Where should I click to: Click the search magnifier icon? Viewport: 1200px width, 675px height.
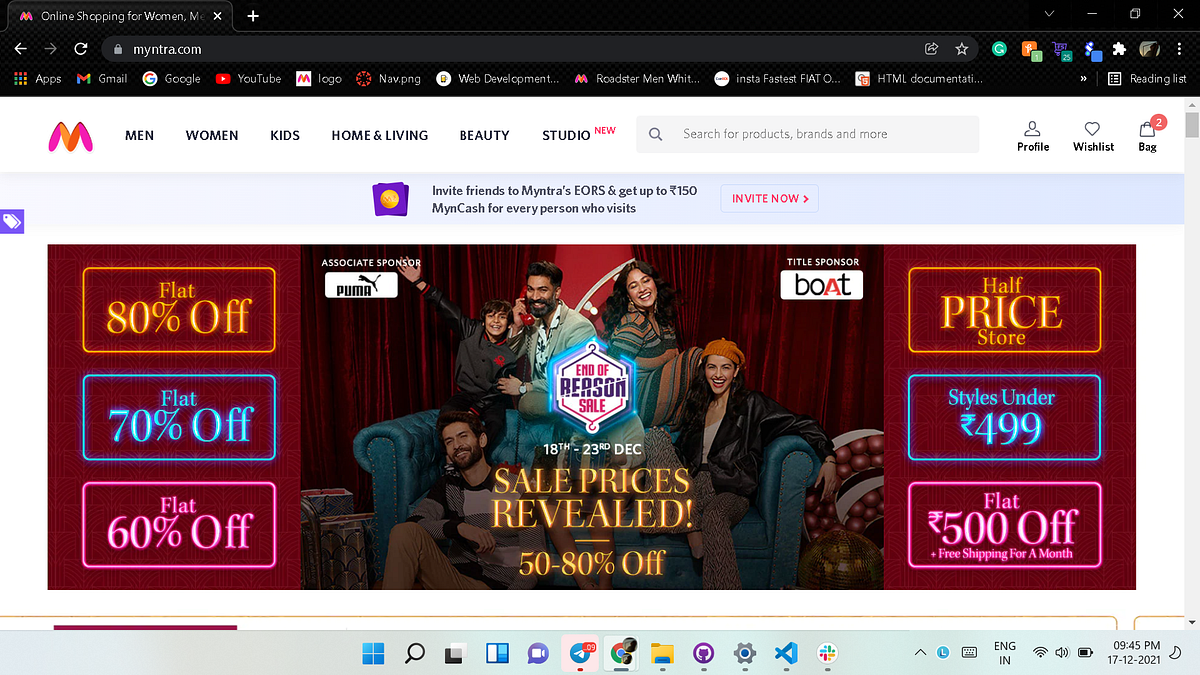pyautogui.click(x=655, y=133)
